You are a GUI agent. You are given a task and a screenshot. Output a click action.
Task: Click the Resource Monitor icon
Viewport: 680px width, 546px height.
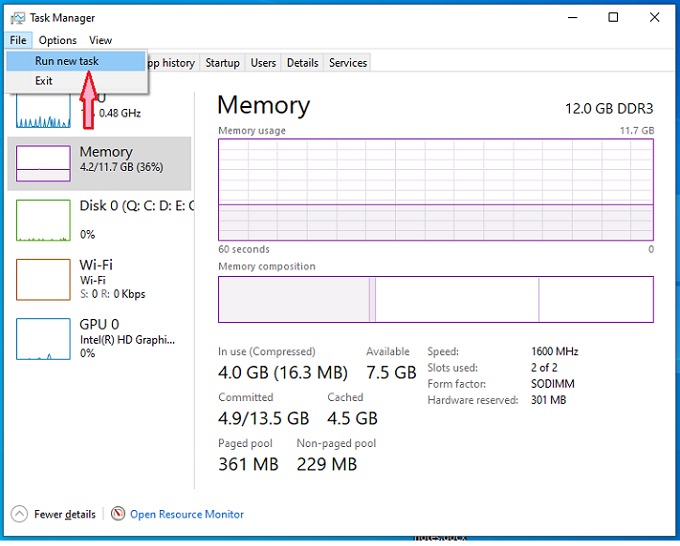[118, 514]
